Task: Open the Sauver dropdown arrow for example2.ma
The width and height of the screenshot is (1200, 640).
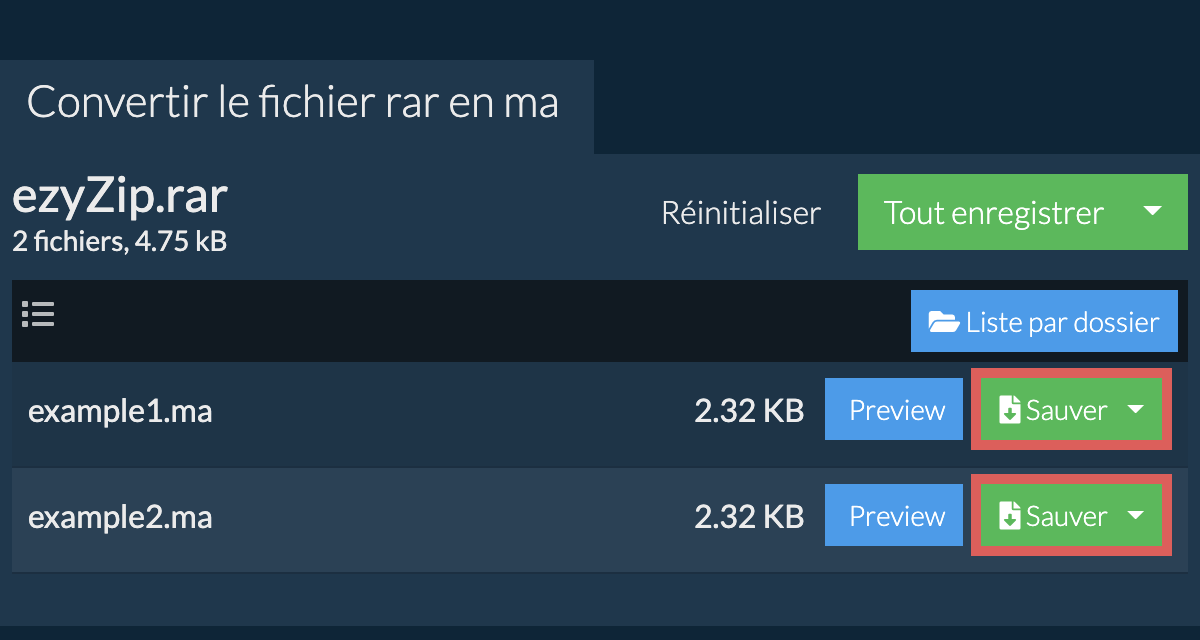Action: click(x=1135, y=516)
